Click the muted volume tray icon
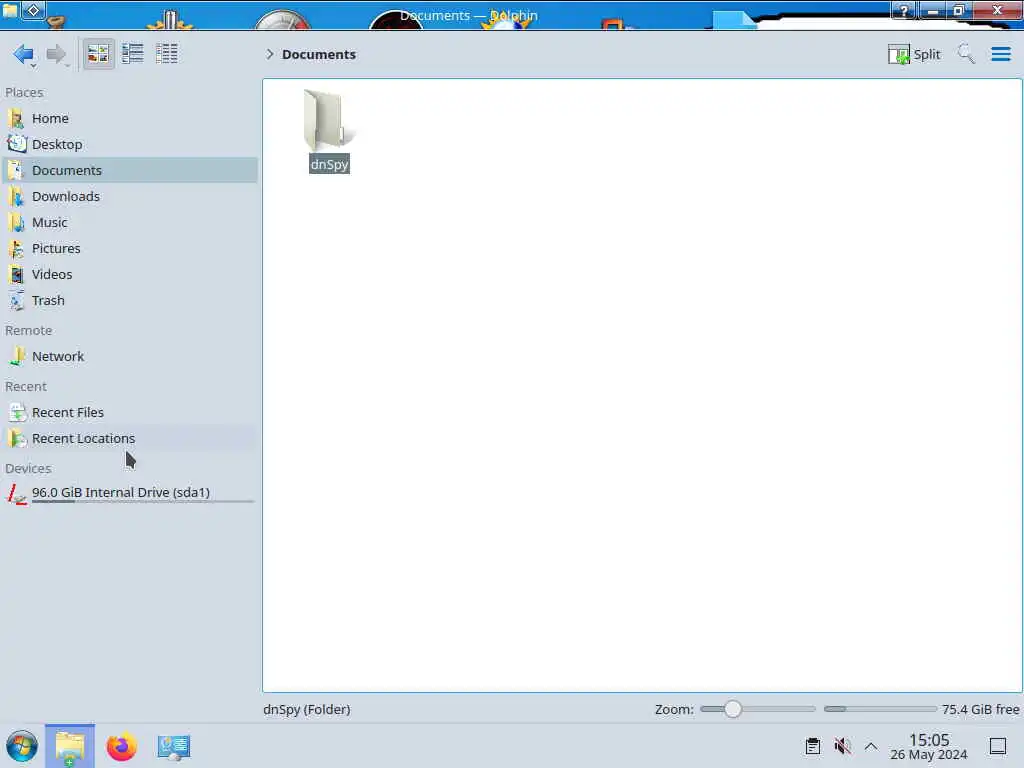1024x768 pixels. (842, 746)
